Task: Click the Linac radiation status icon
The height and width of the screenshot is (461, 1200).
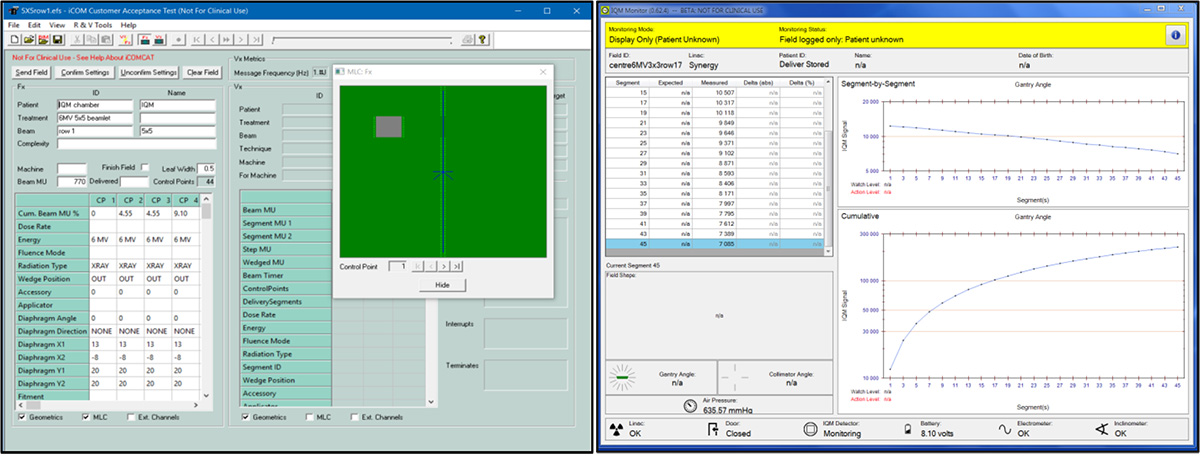Action: [618, 431]
